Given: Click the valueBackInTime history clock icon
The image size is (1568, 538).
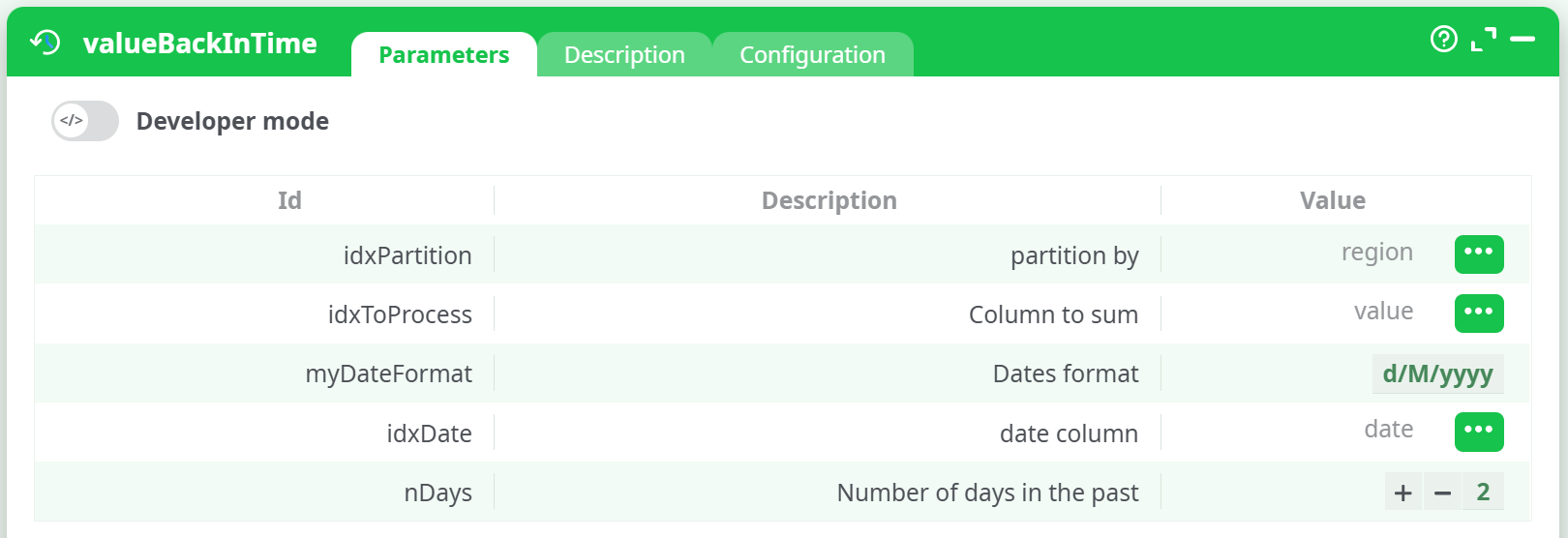Looking at the screenshot, I should (x=45, y=43).
